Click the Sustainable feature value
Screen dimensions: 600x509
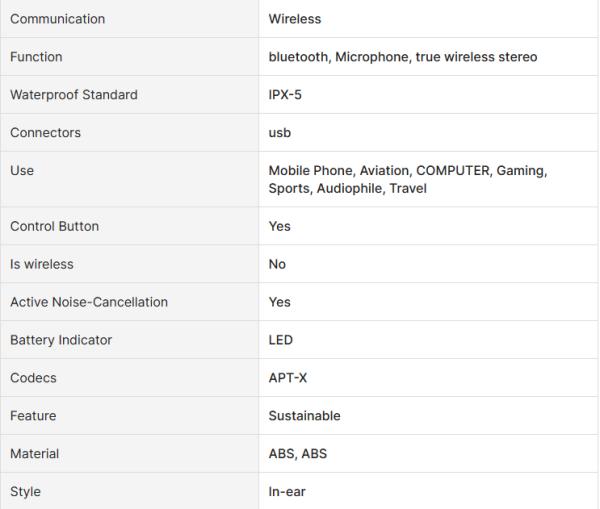pos(305,416)
